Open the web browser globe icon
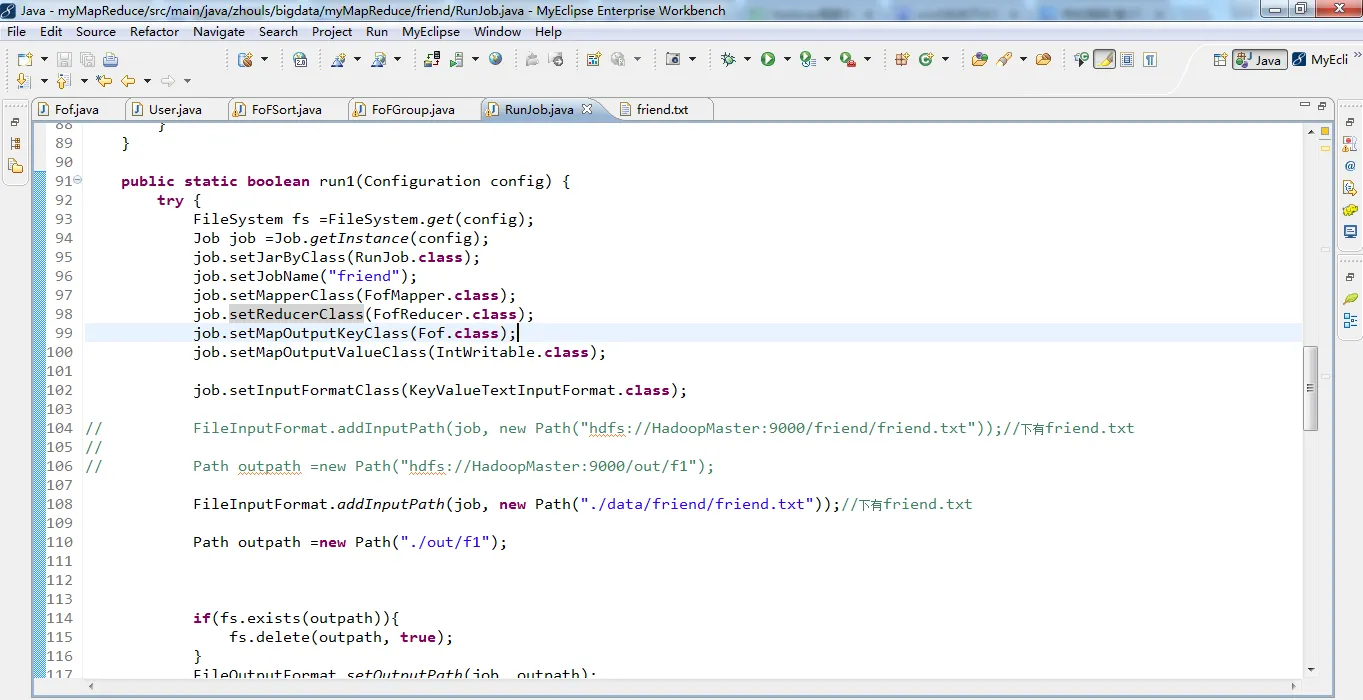 (x=495, y=59)
